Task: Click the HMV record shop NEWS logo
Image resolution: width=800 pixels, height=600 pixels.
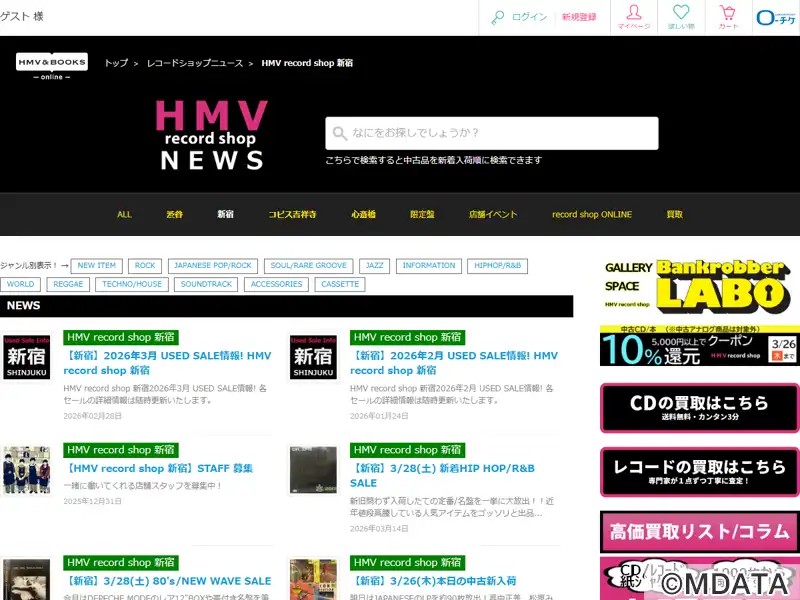Action: 211,135
